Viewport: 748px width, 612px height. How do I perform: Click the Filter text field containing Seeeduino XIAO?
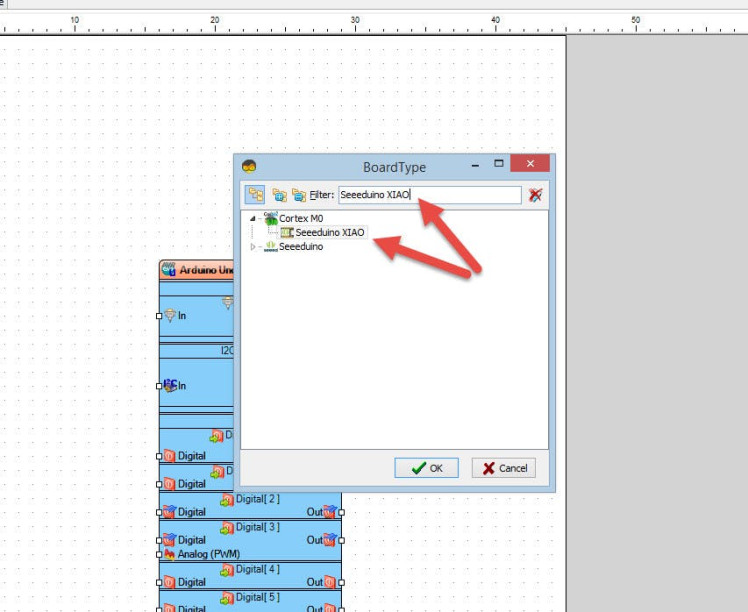pos(430,195)
